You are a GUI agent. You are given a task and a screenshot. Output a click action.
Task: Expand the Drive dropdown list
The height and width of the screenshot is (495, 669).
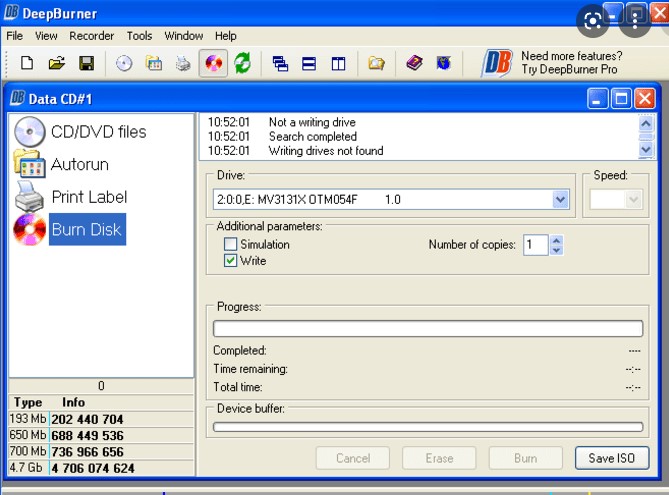(561, 199)
